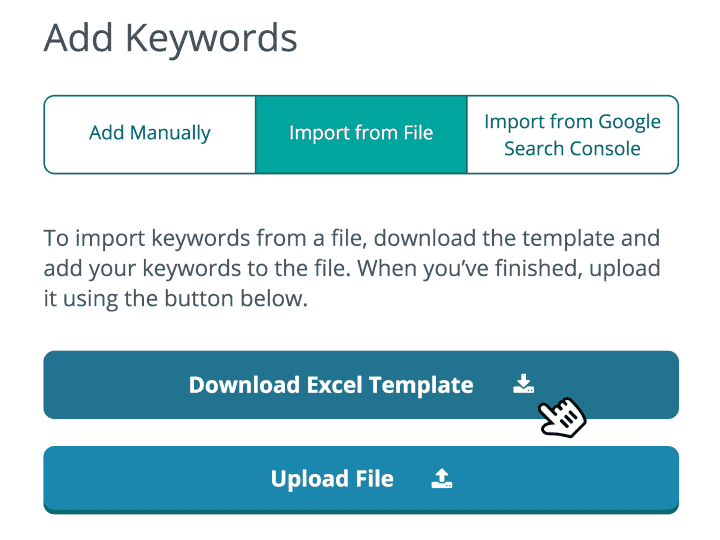Open Import from Google Search Console tab
This screenshot has width=720, height=540.
pyautogui.click(x=572, y=134)
